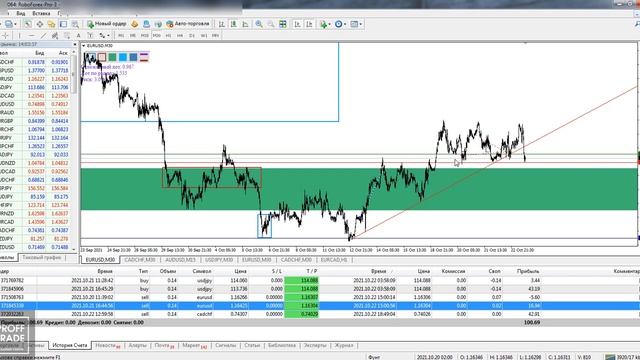Screen dimensions: 640x360
Task: Toggle the Navigator panel icon
Action: [x=51, y=24]
